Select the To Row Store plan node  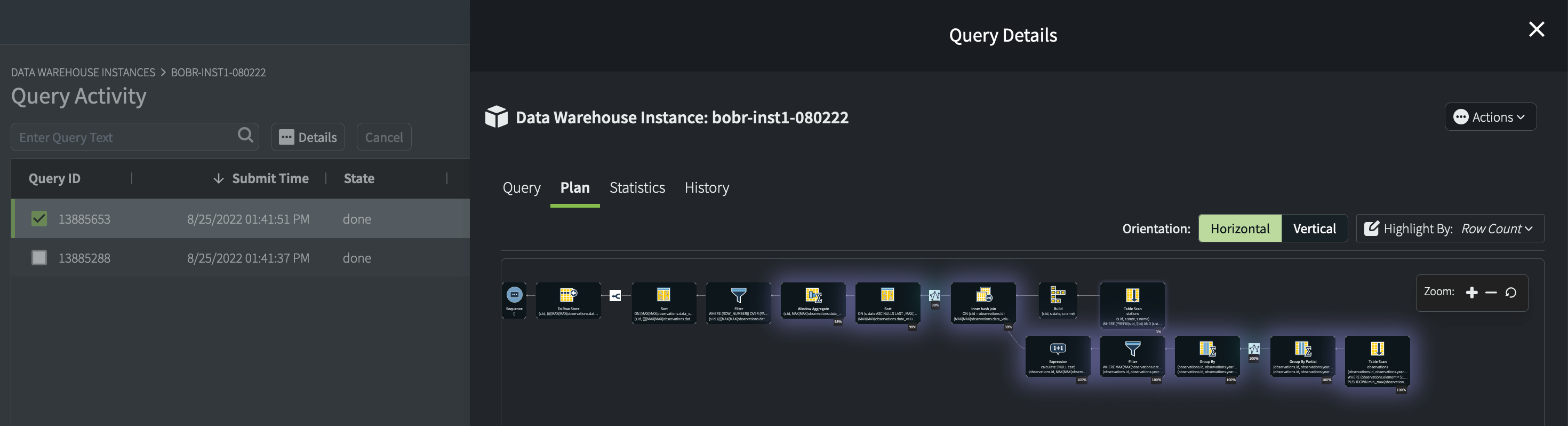pyautogui.click(x=568, y=300)
